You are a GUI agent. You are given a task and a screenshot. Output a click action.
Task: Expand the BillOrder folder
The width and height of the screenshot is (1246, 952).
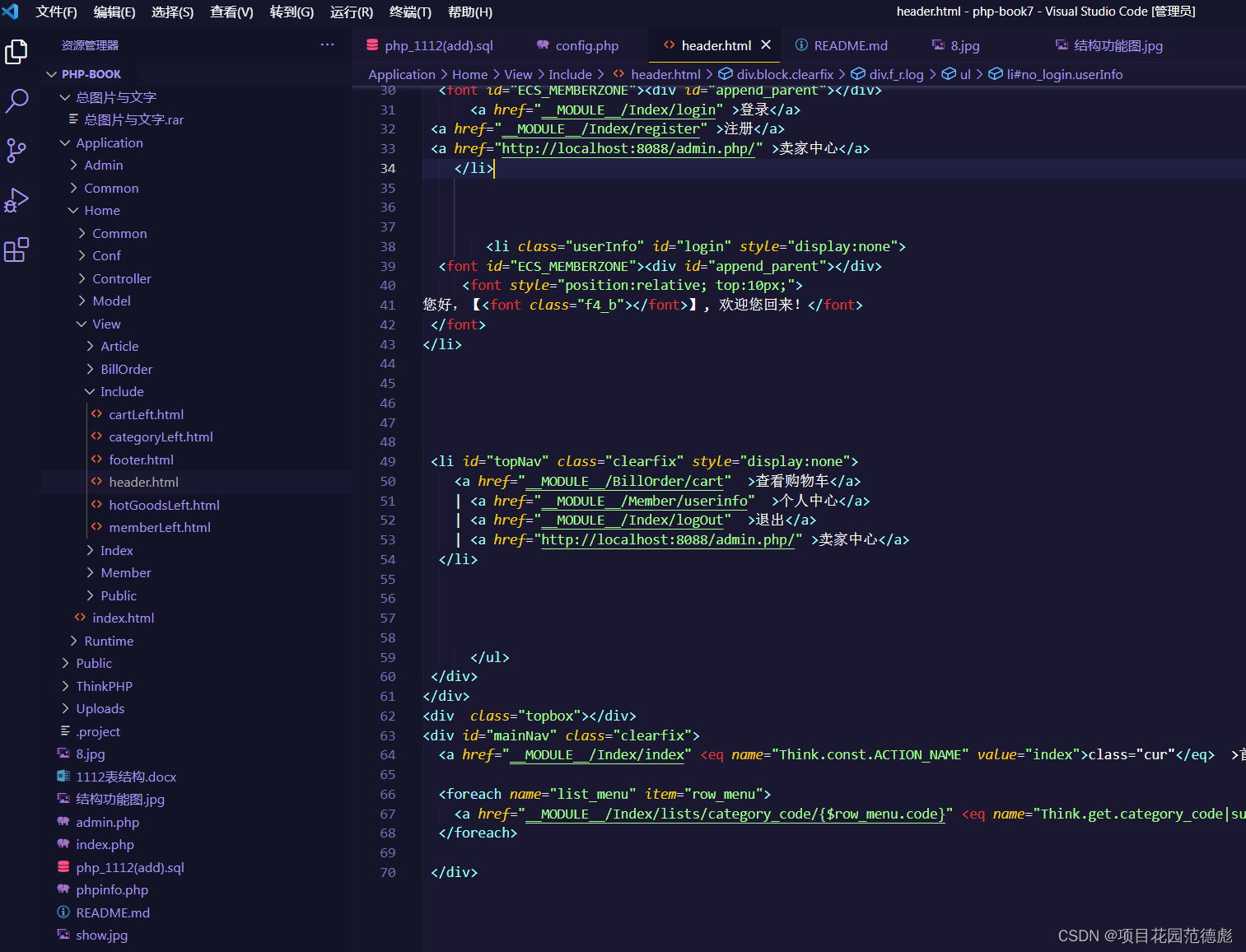point(90,369)
